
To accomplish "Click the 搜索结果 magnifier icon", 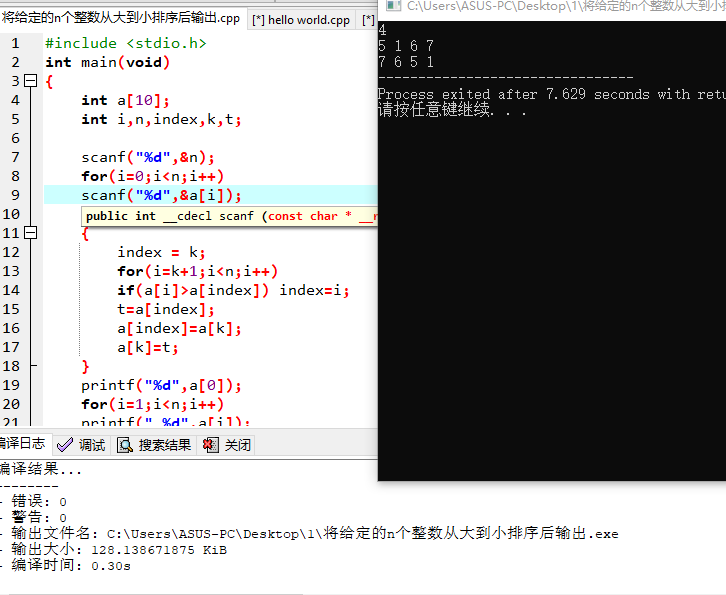I will click(125, 445).
